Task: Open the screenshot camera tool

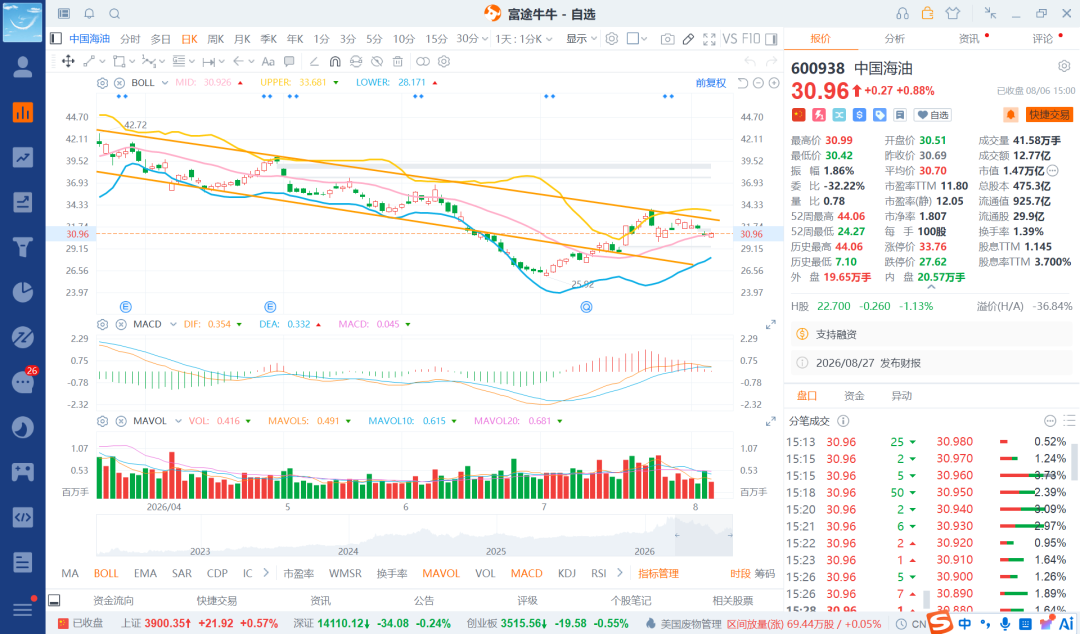Action: coord(667,39)
